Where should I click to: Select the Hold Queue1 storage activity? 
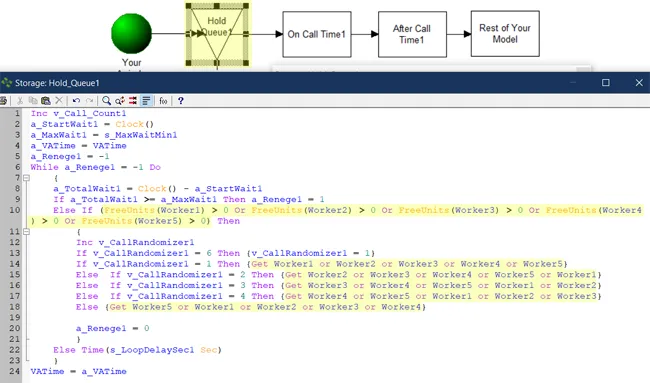pos(217,34)
